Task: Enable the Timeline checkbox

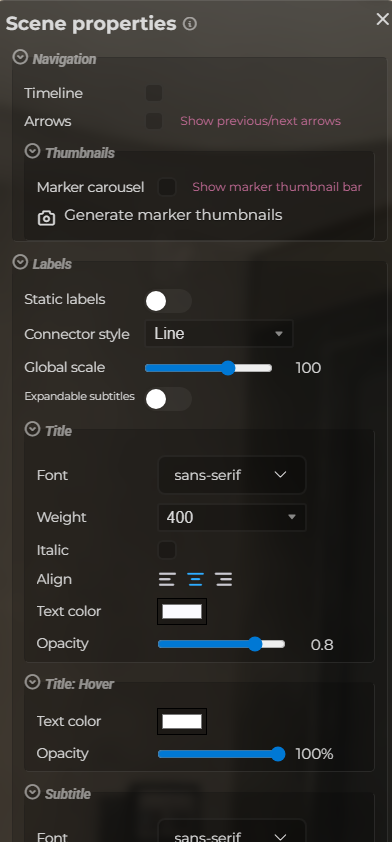Action: pos(154,93)
